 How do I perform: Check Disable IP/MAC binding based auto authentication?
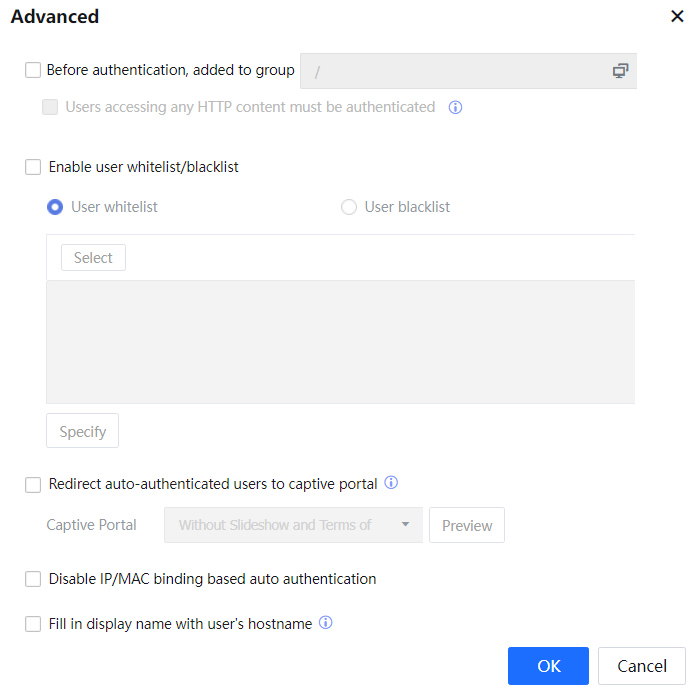coord(33,579)
